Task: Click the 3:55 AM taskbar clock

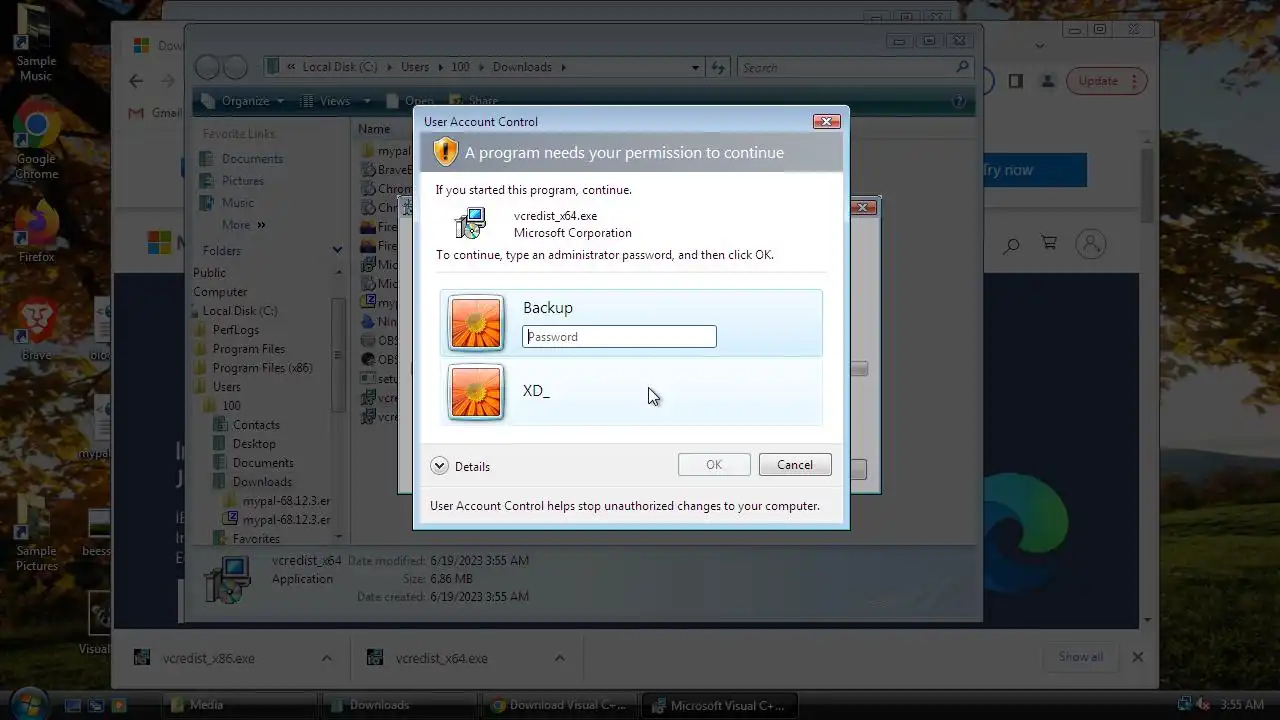Action: 1242,705
